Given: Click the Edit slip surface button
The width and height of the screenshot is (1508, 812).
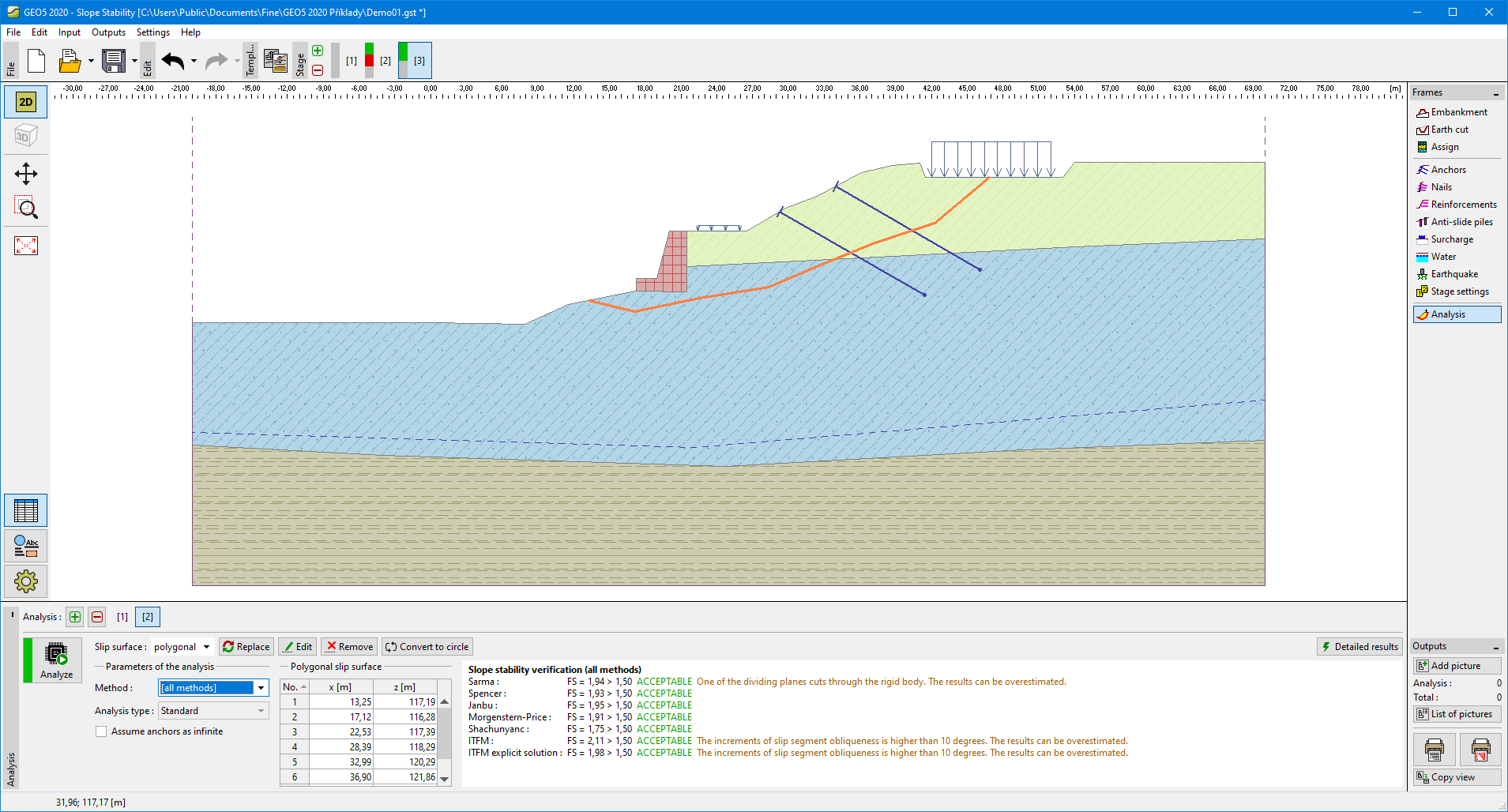Looking at the screenshot, I should 298,647.
